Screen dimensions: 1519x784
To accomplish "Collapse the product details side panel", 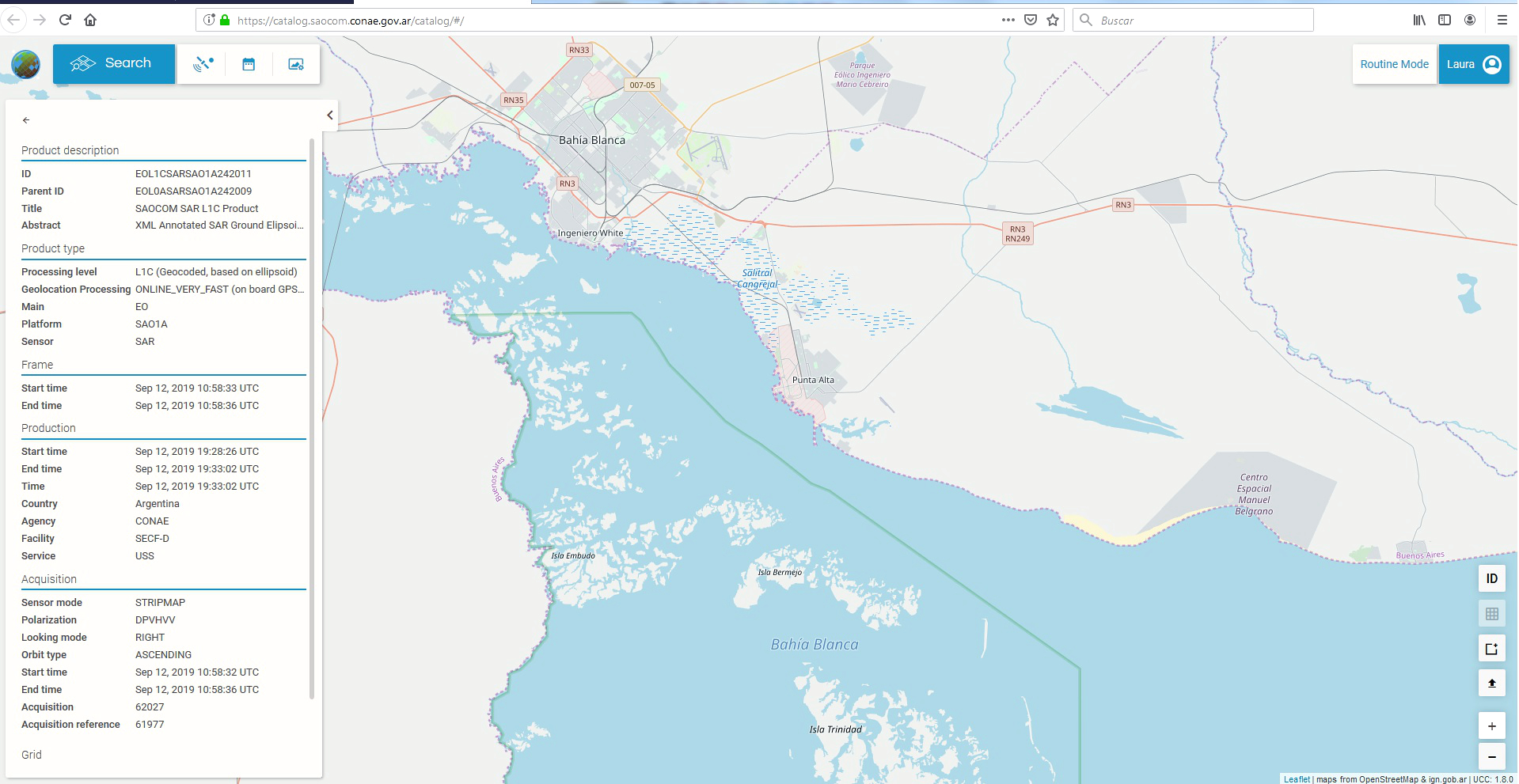I will click(x=330, y=116).
